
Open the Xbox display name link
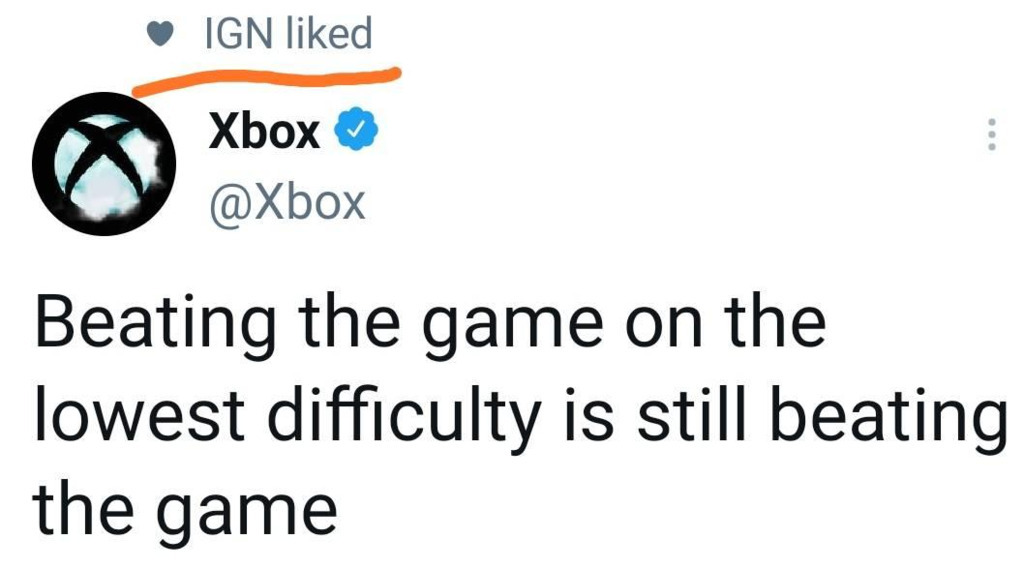click(x=264, y=131)
